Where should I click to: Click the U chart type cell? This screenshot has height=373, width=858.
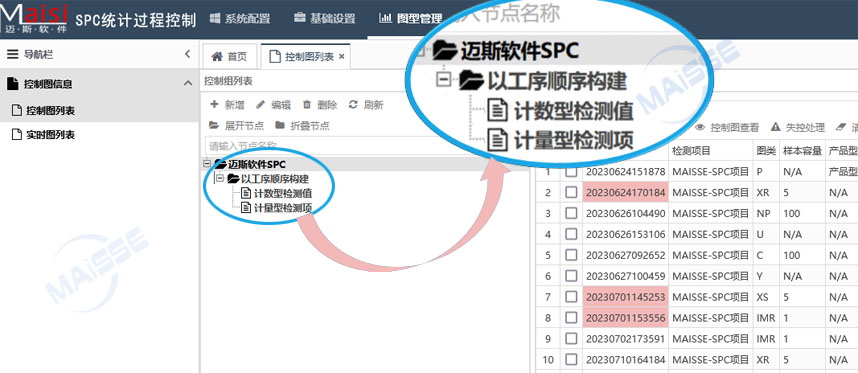(766, 234)
